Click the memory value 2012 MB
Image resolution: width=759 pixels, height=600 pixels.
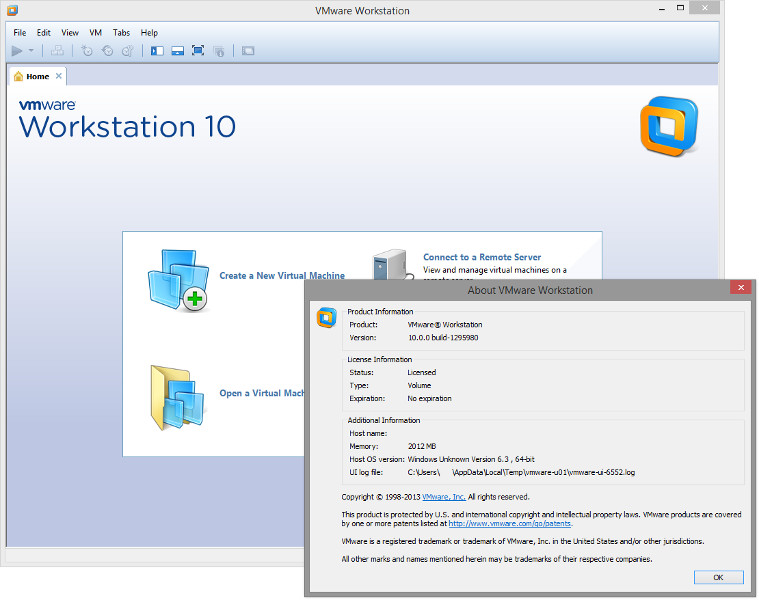pyautogui.click(x=422, y=447)
